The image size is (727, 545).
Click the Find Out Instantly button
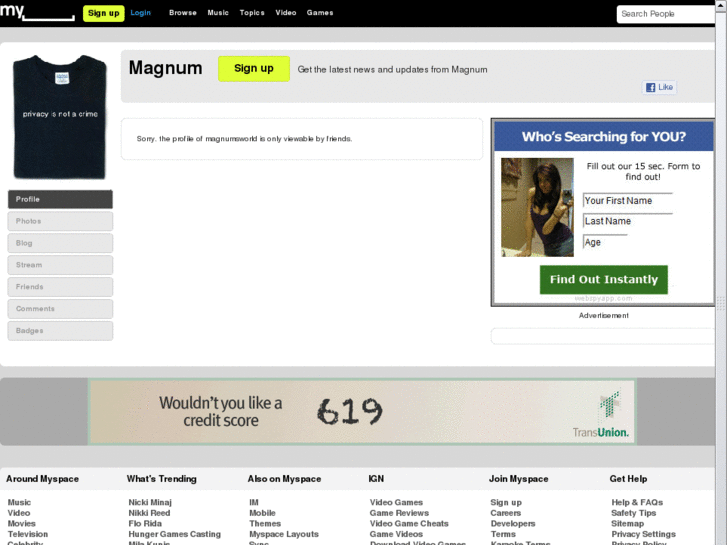click(x=604, y=280)
